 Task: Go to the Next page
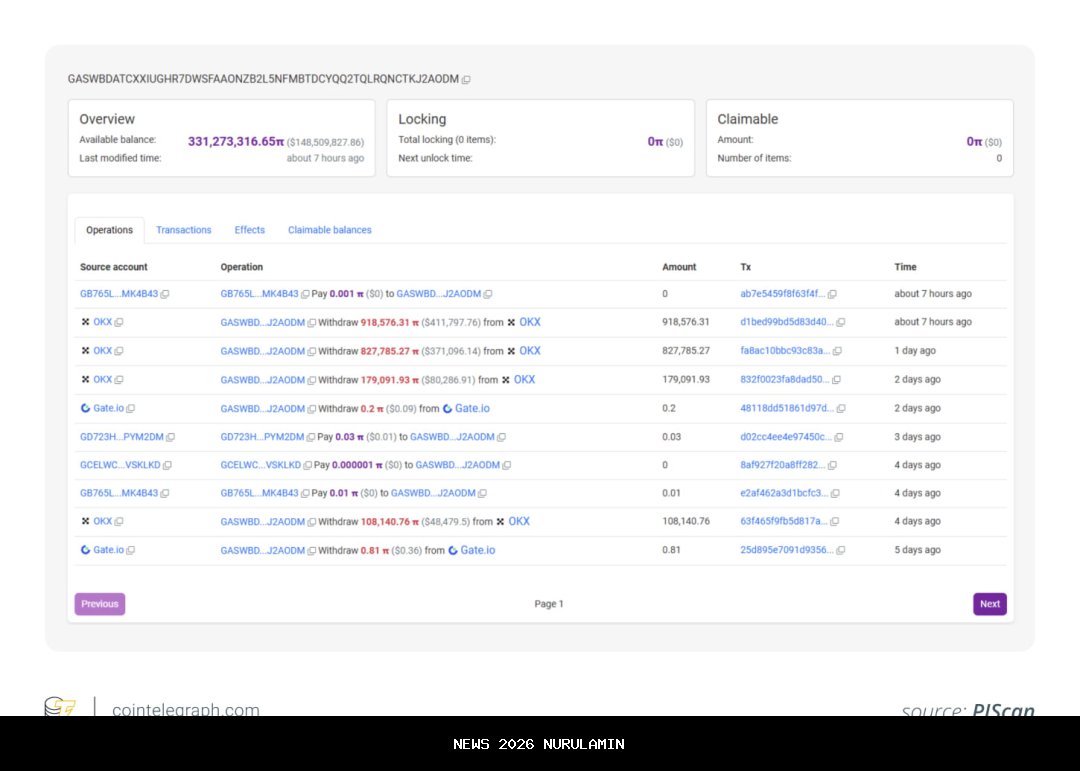(x=989, y=604)
